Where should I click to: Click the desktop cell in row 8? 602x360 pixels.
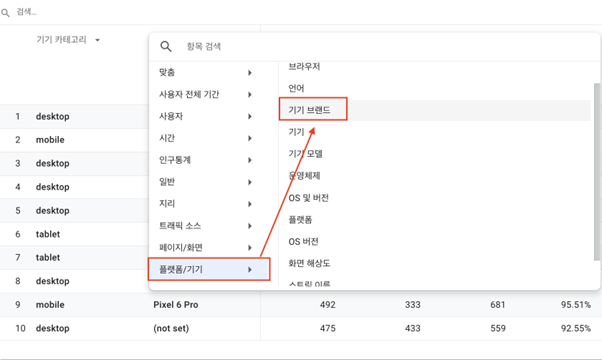(x=53, y=281)
